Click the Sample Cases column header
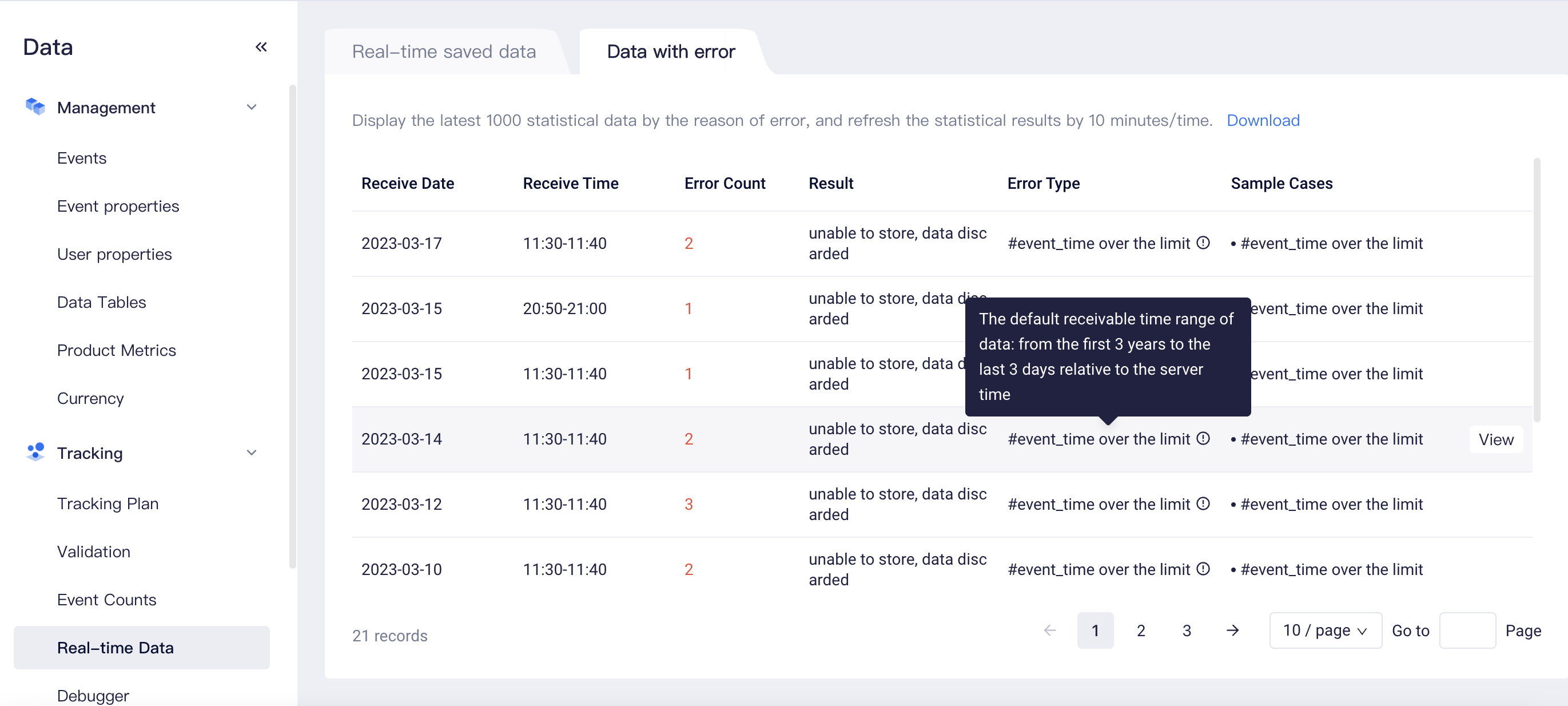 tap(1282, 183)
